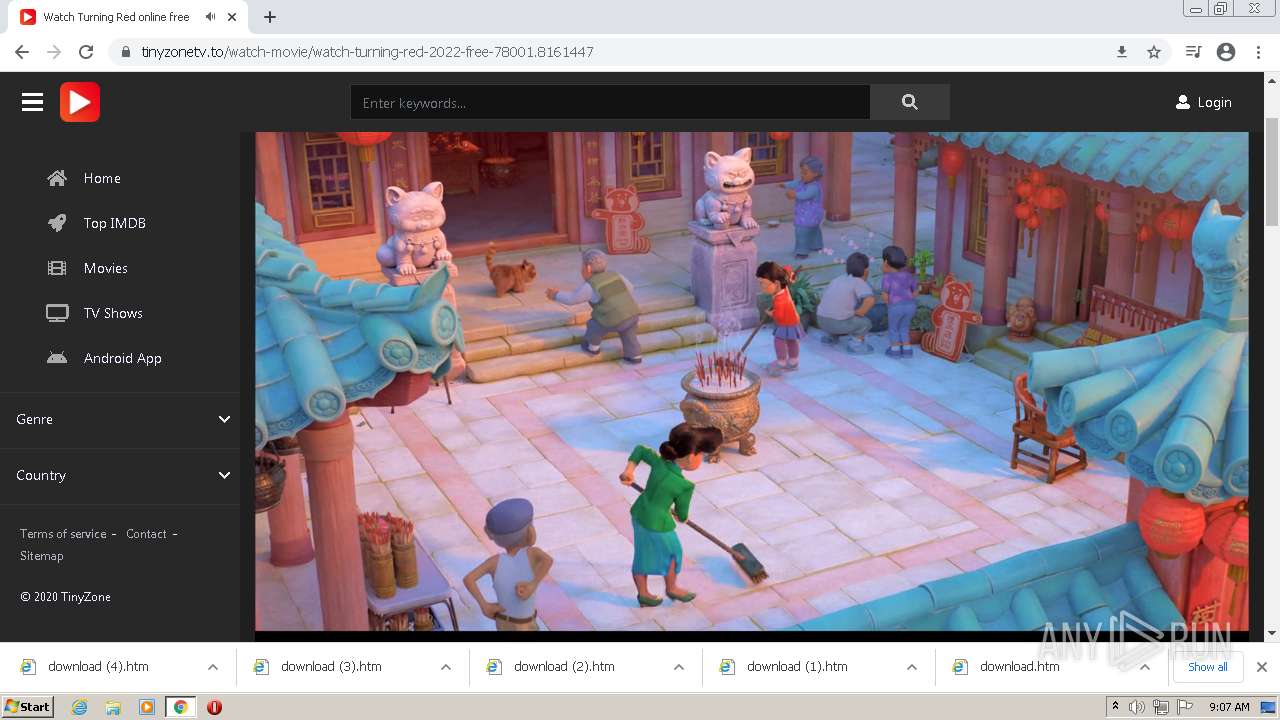The image size is (1280, 720).
Task: Open options for download (2).htm
Action: click(x=679, y=667)
